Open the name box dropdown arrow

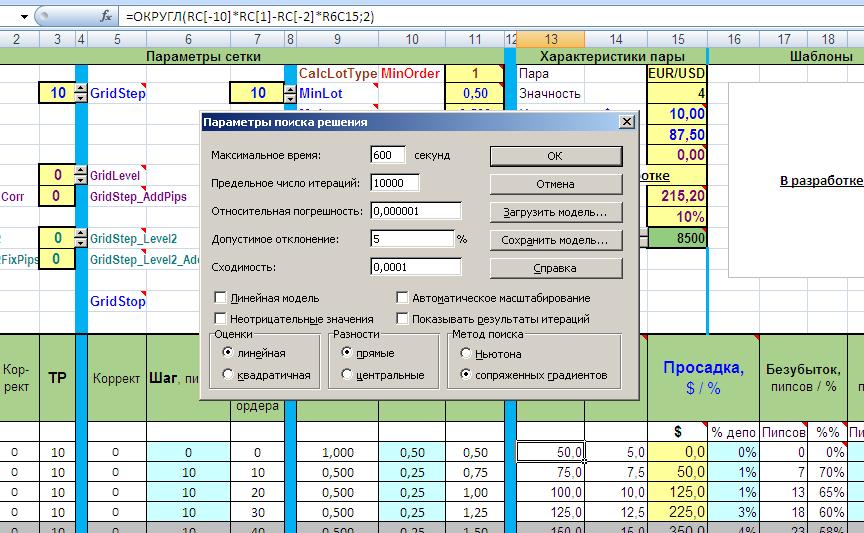click(24, 17)
